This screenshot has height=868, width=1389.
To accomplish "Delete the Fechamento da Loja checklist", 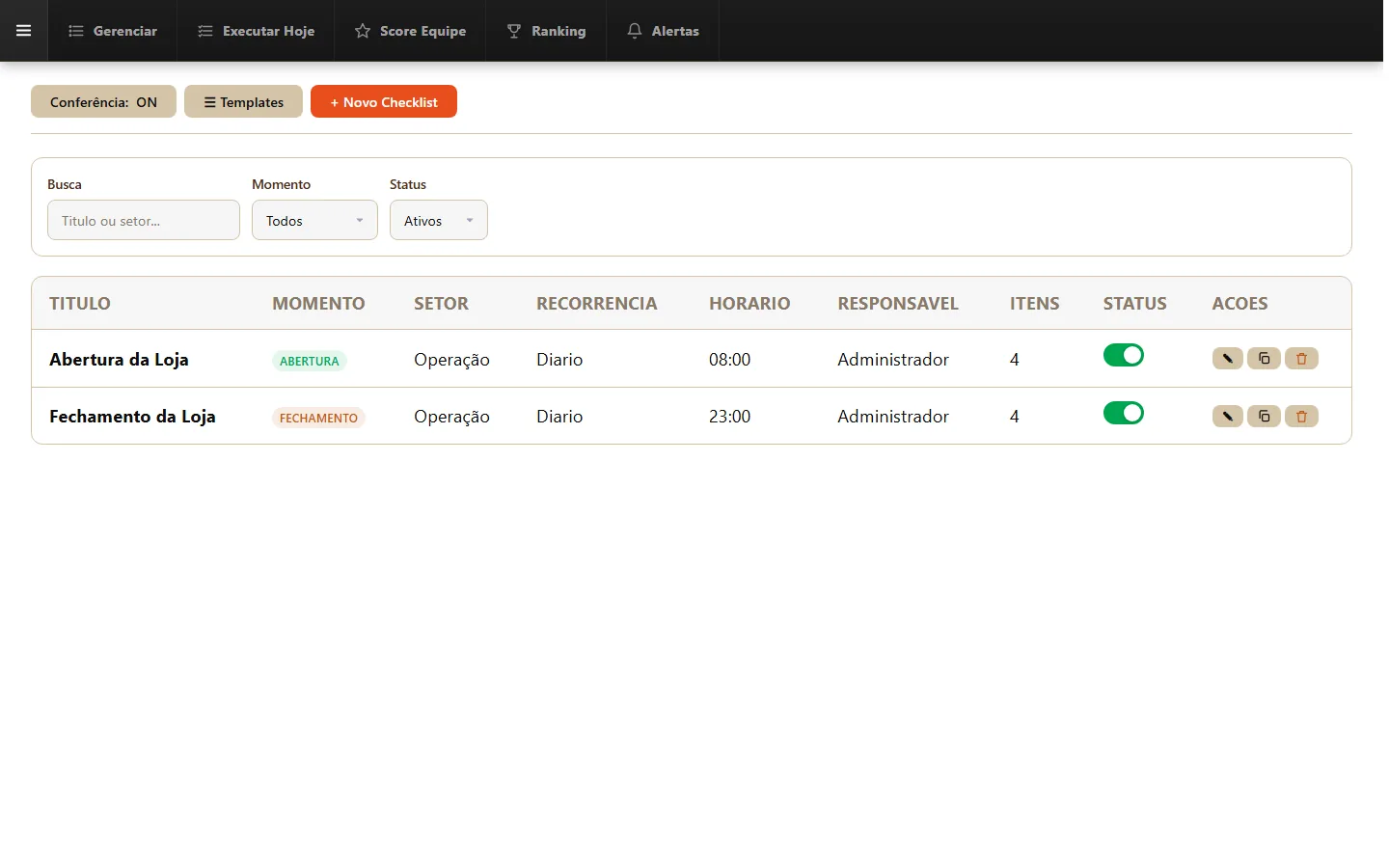I will [x=1301, y=417].
